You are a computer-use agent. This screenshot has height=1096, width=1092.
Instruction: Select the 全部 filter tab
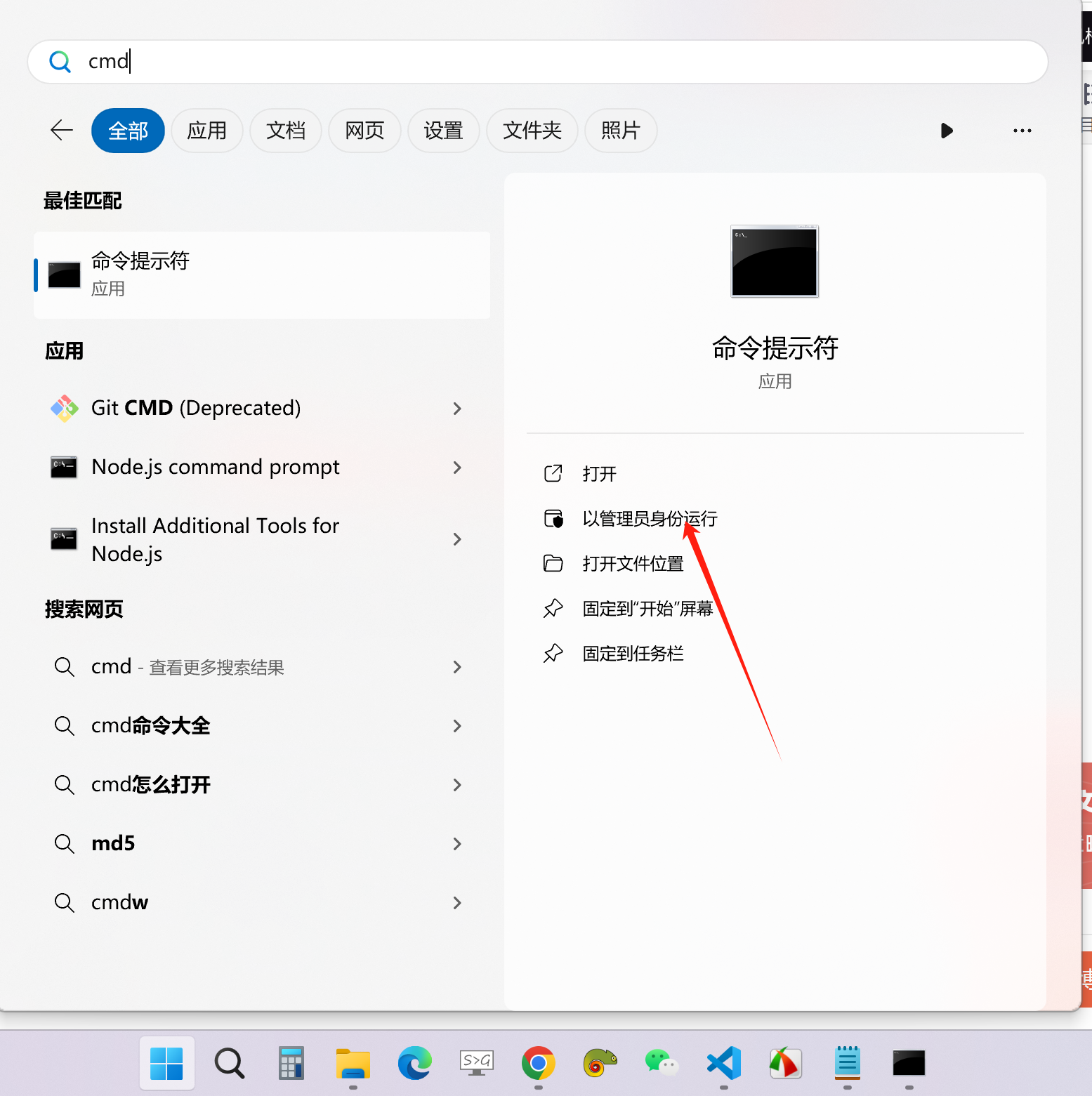[x=128, y=131]
